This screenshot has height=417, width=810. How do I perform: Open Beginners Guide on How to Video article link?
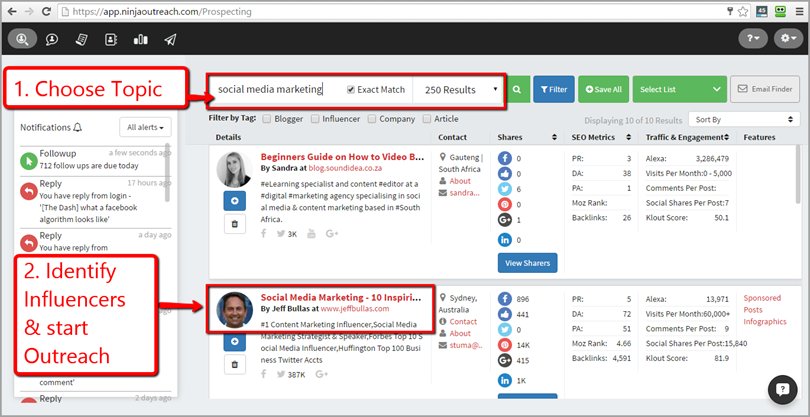point(342,157)
